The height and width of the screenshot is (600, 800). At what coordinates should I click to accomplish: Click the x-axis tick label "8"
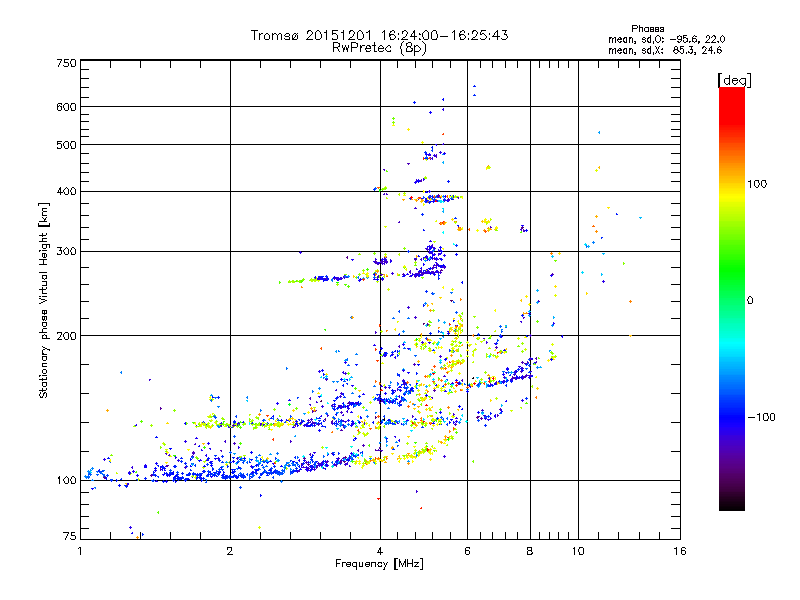click(530, 551)
